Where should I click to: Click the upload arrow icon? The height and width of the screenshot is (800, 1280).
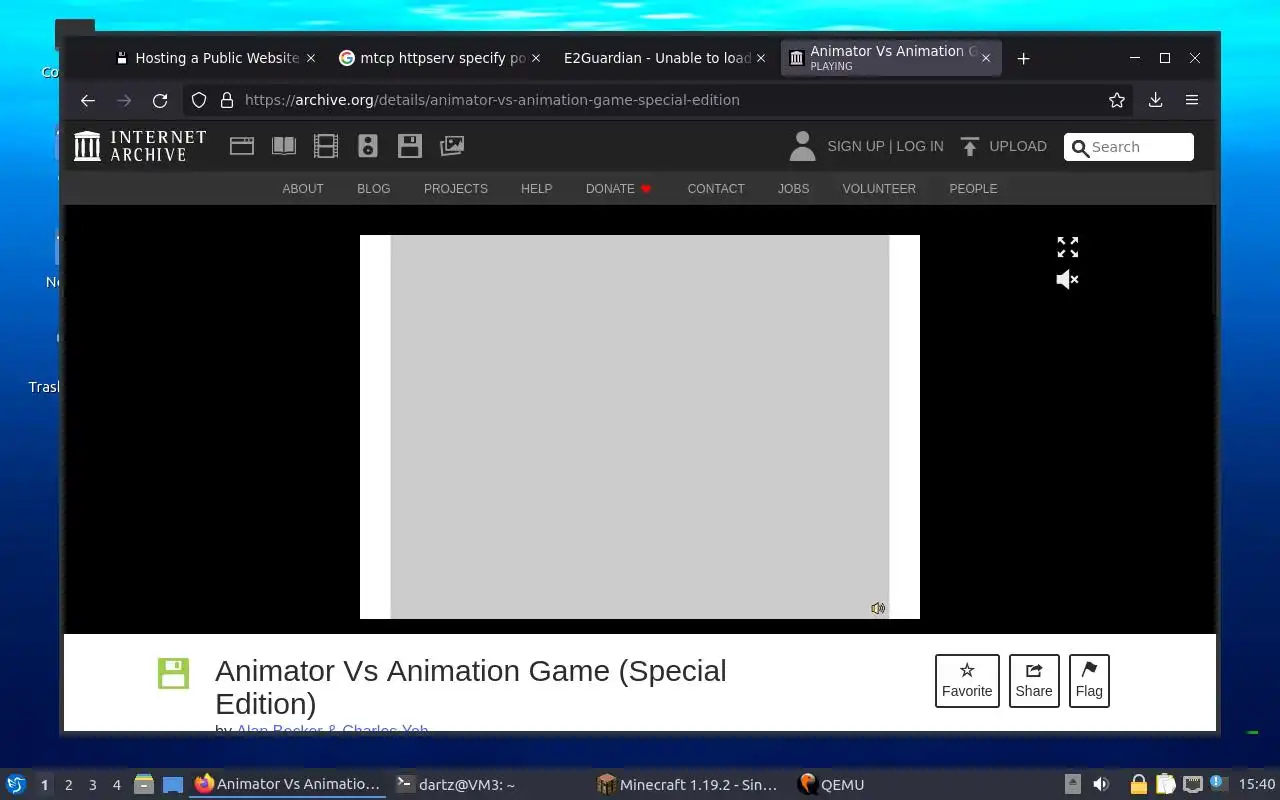coord(969,147)
